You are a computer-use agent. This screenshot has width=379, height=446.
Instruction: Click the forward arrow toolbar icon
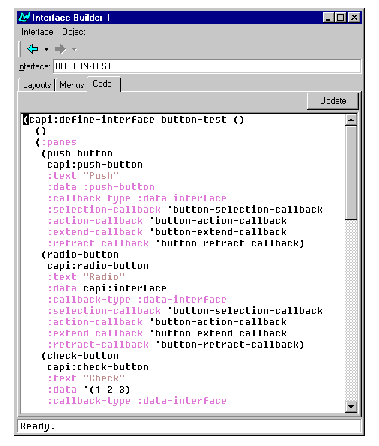60,49
